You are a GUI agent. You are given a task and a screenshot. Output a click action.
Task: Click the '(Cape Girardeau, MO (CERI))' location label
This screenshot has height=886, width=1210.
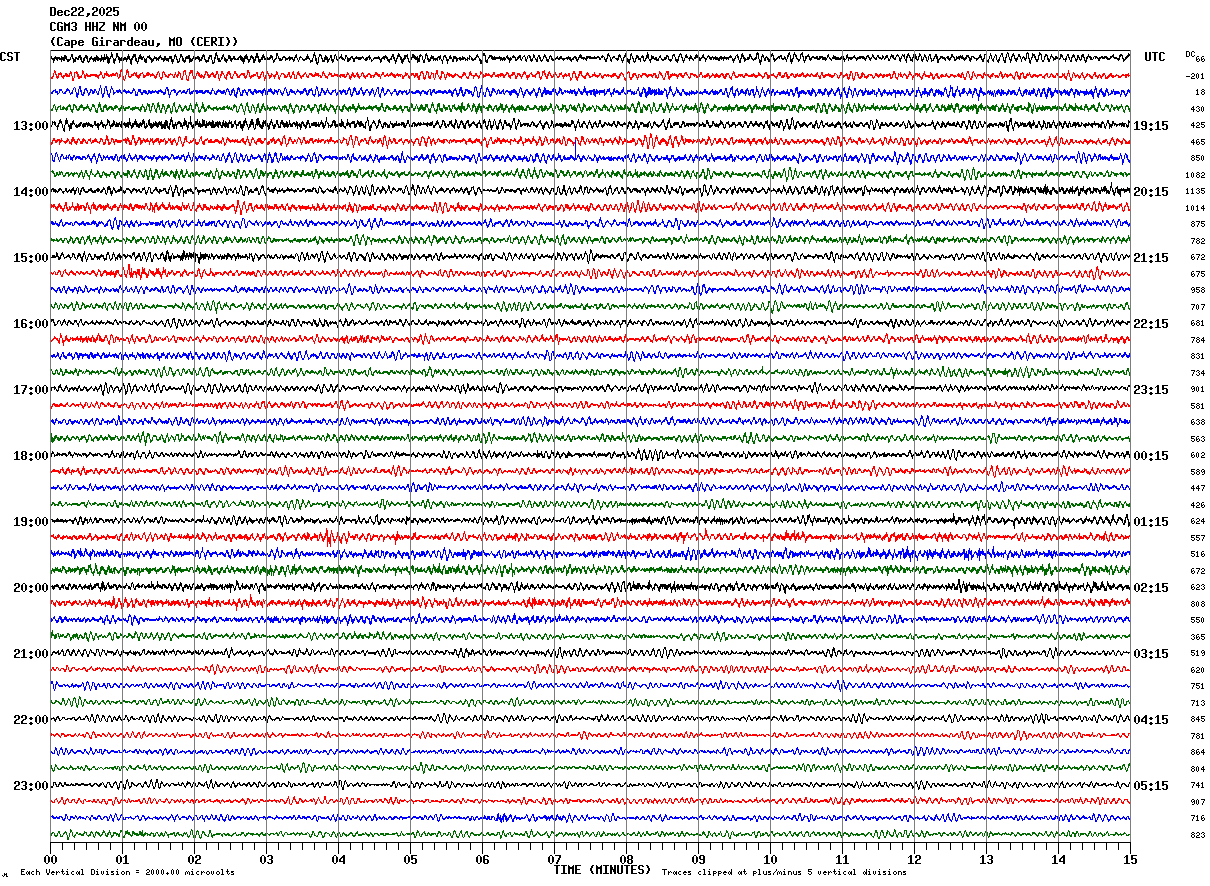144,42
